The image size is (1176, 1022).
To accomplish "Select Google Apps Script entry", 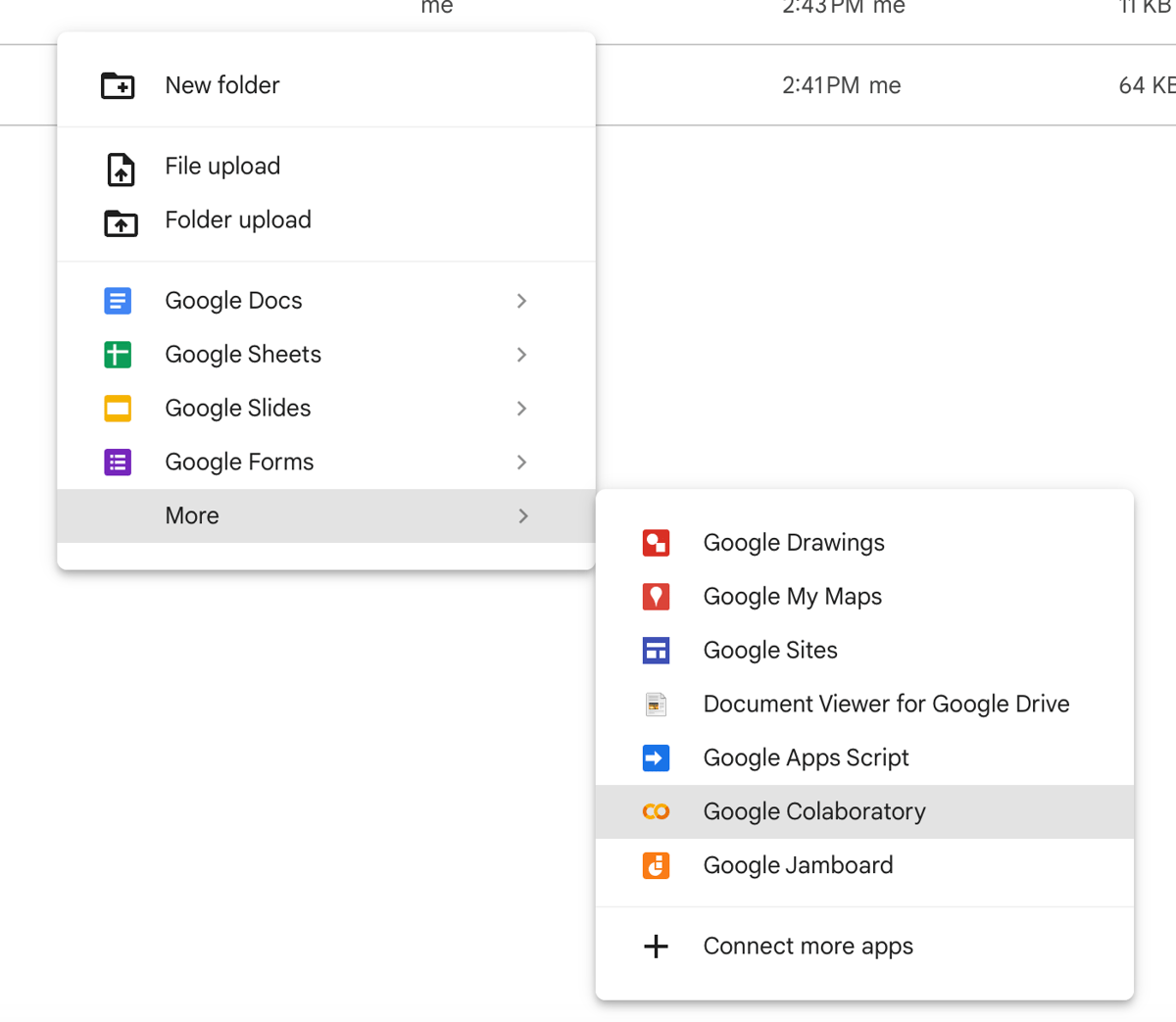I will 864,758.
